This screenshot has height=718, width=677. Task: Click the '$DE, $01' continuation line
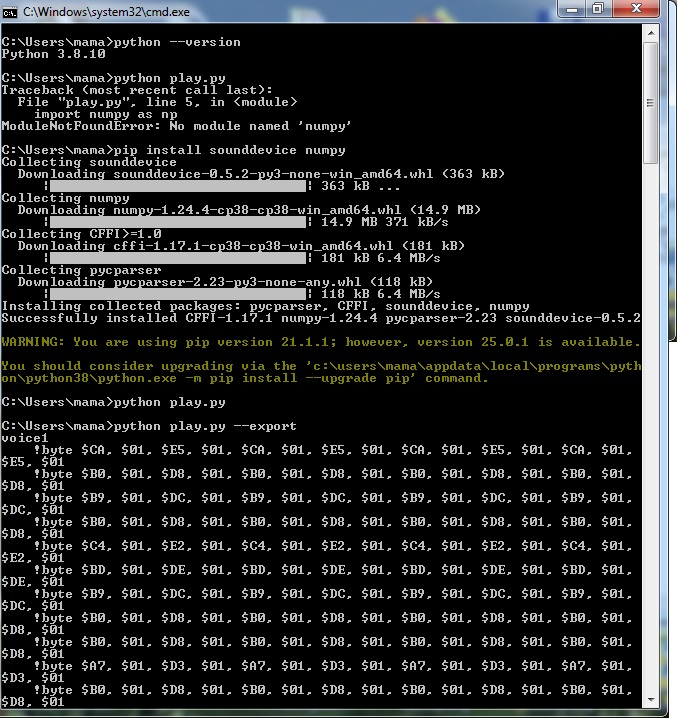pyautogui.click(x=33, y=582)
